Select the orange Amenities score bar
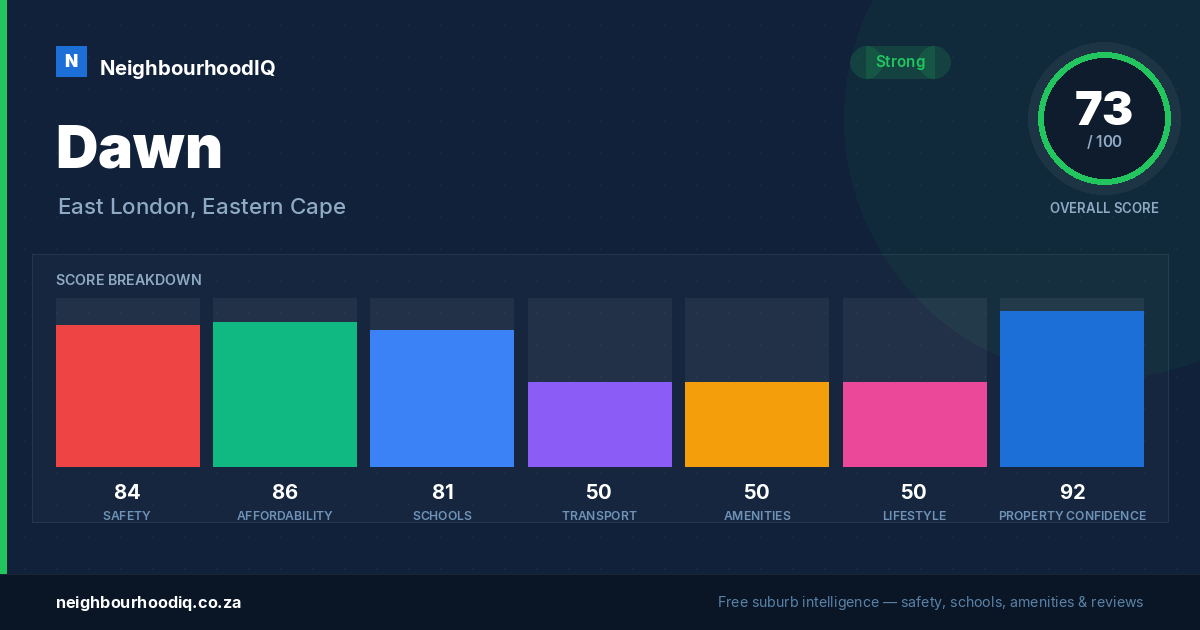The height and width of the screenshot is (630, 1200). point(757,424)
